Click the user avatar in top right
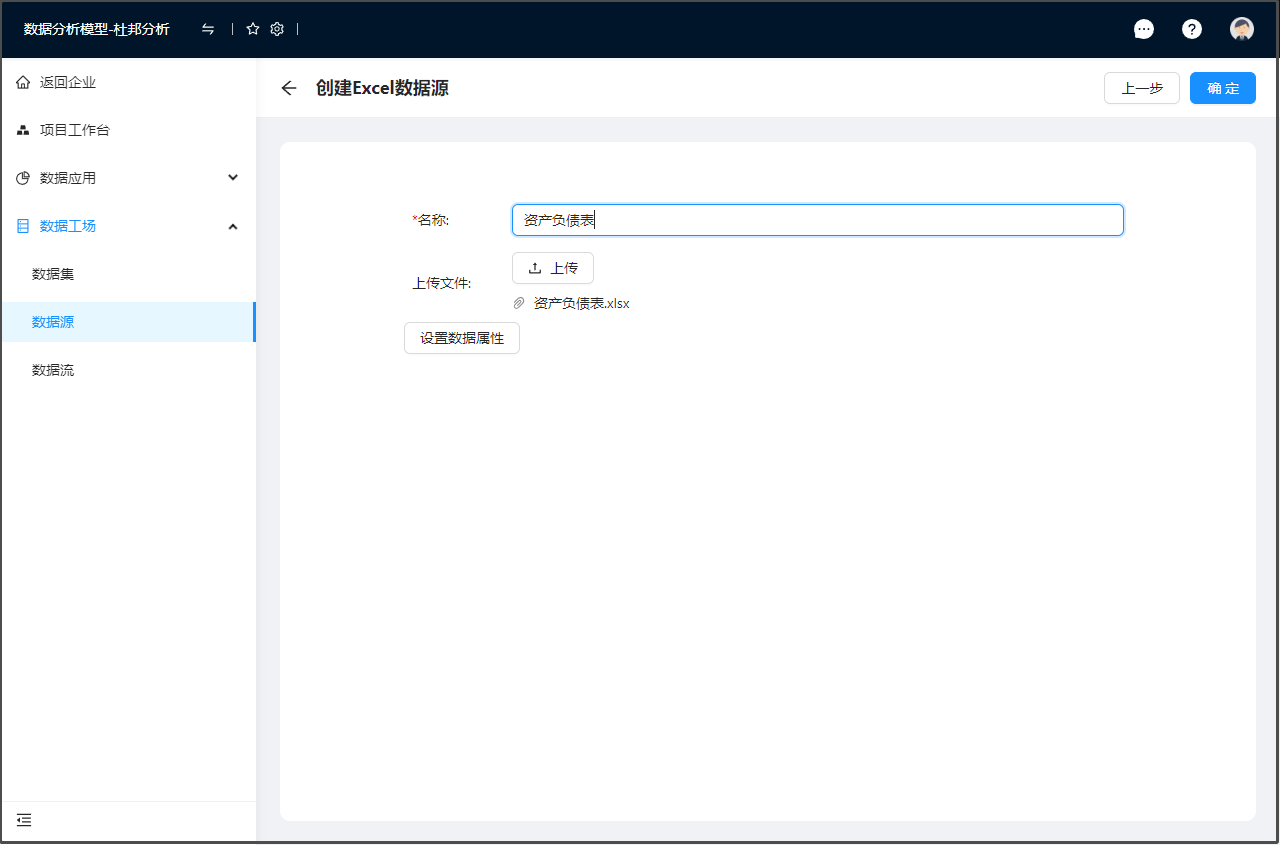1280x845 pixels. tap(1241, 28)
